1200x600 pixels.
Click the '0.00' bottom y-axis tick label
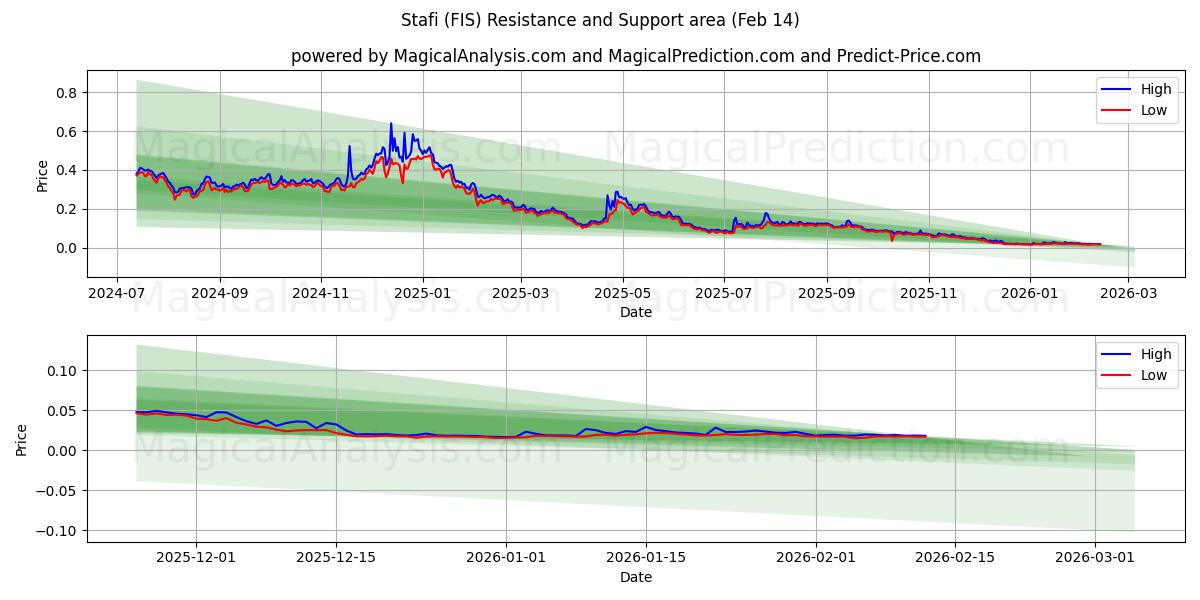(64, 451)
